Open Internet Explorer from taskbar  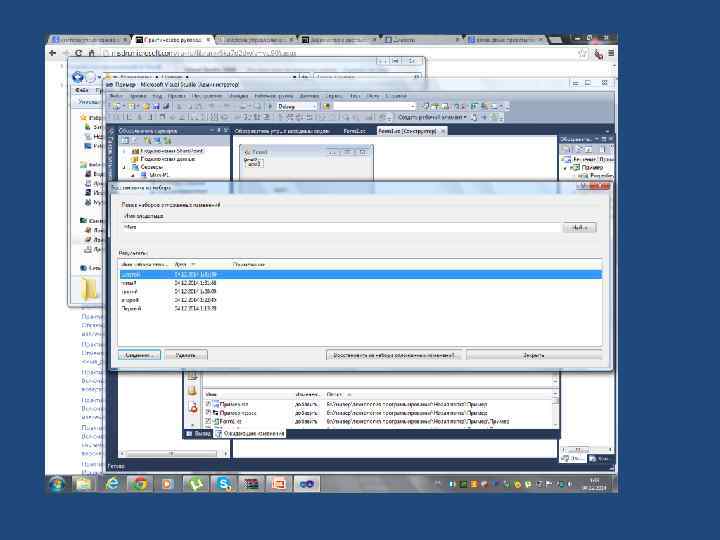112,484
